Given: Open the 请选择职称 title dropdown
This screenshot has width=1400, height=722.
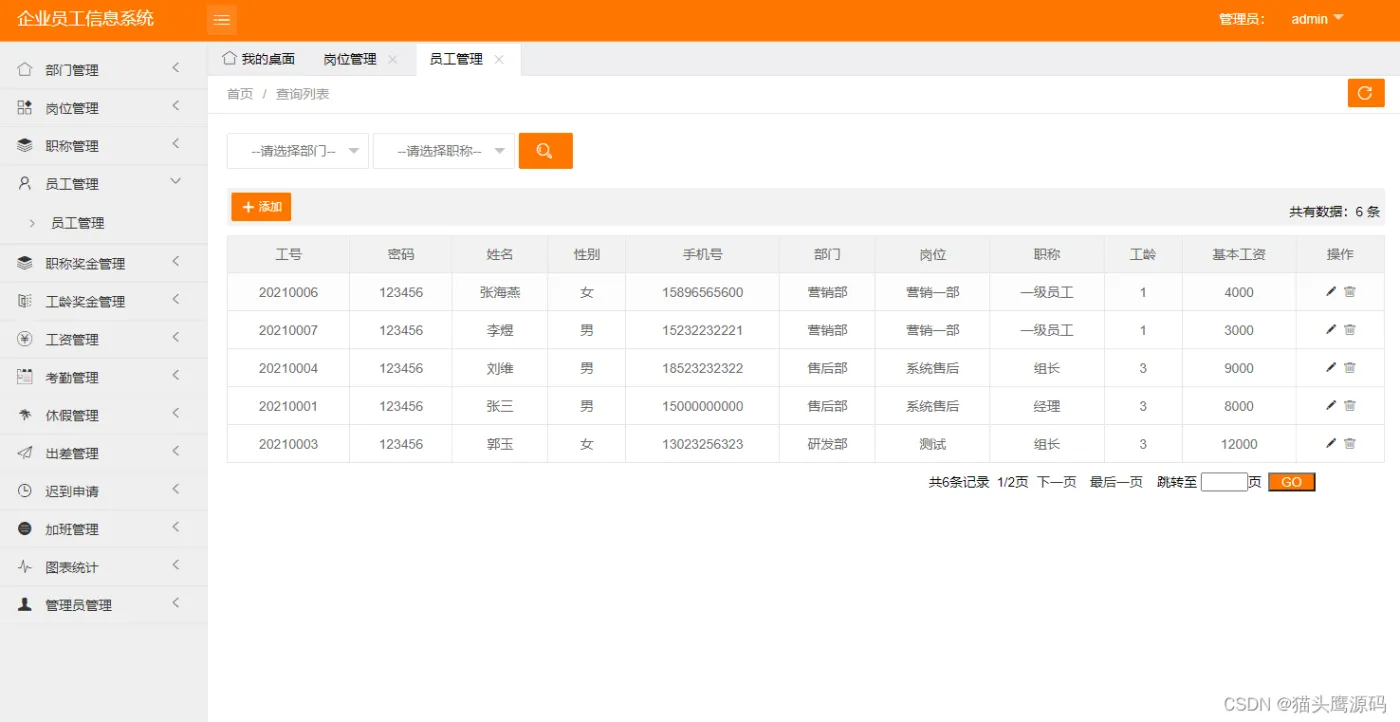Looking at the screenshot, I should click(444, 151).
